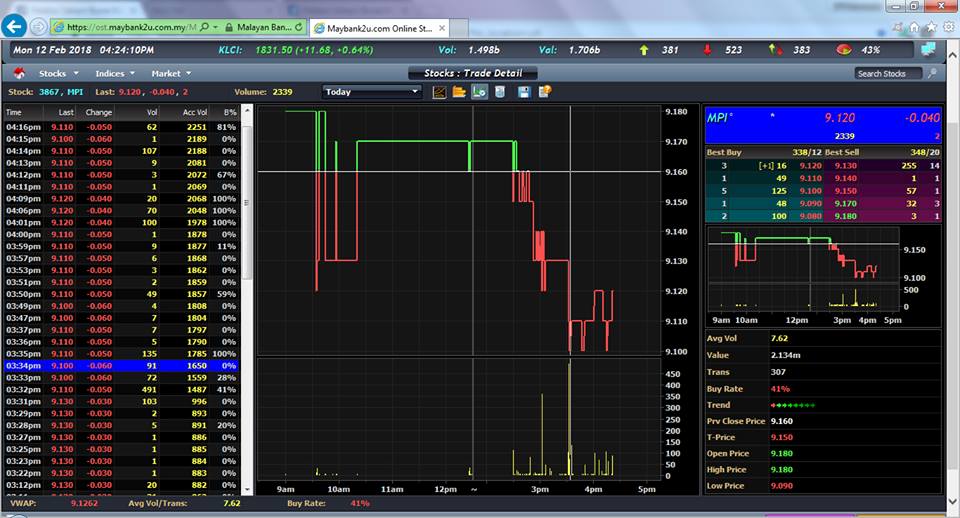Click the chart analysis toolbar icon
960x518 pixels.
[439, 92]
